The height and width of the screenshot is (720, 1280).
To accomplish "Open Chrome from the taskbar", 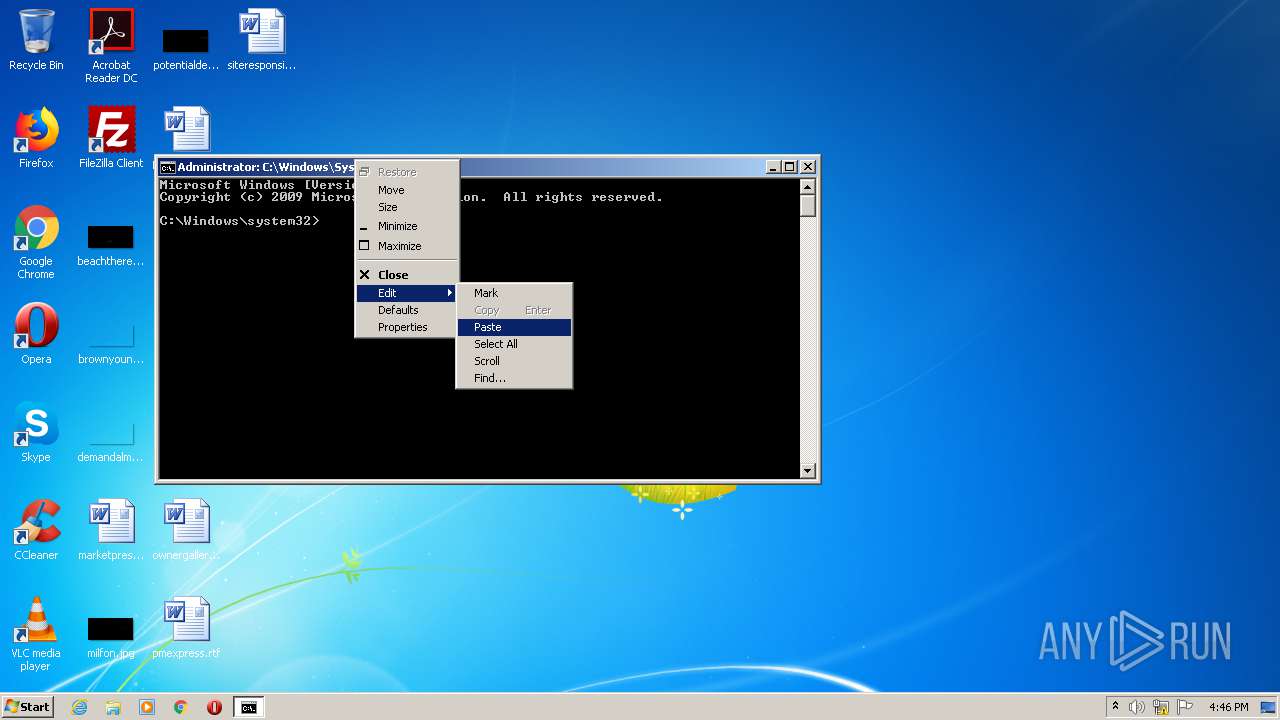I will point(181,707).
